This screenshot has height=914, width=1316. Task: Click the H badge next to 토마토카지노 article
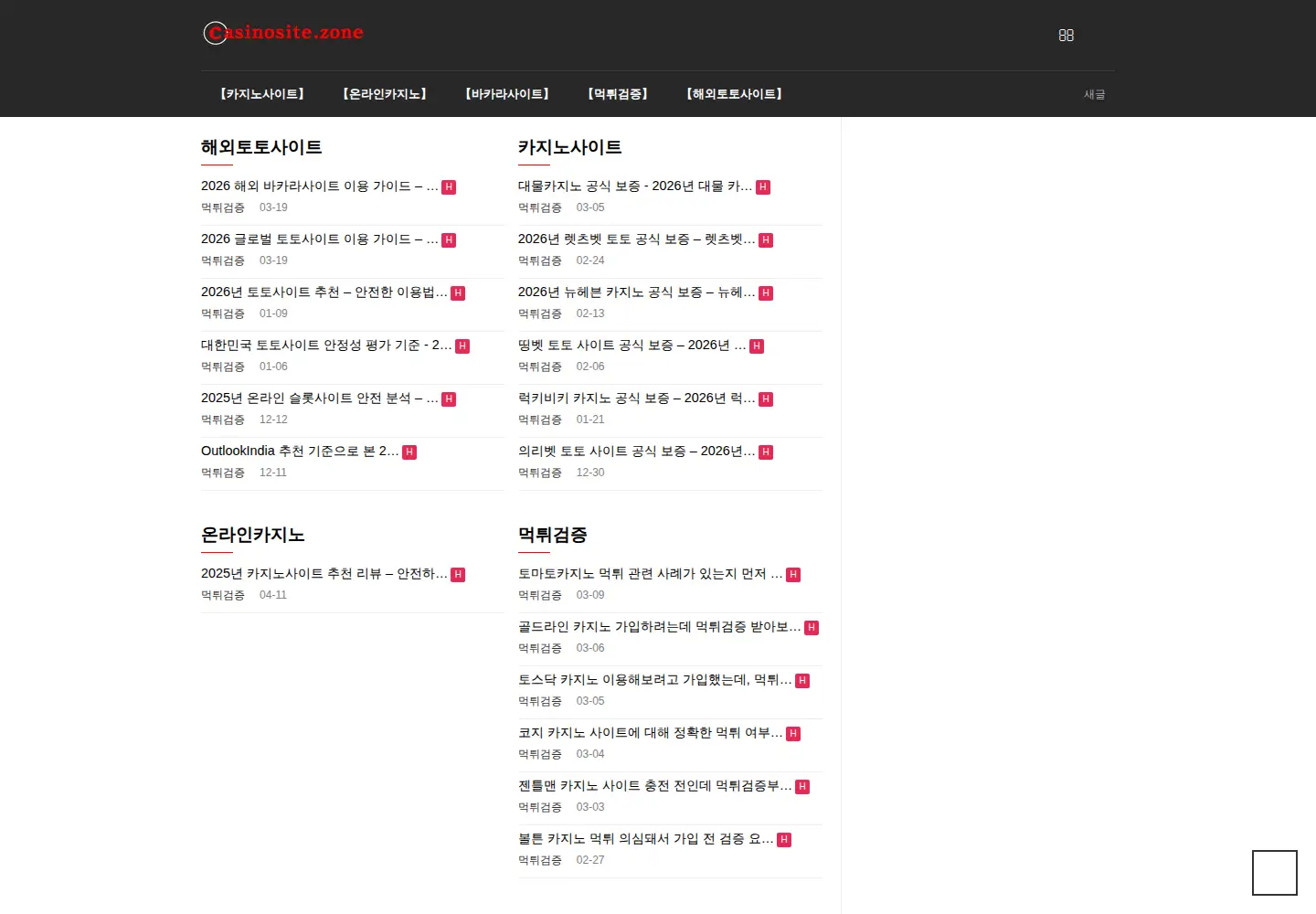click(x=793, y=575)
